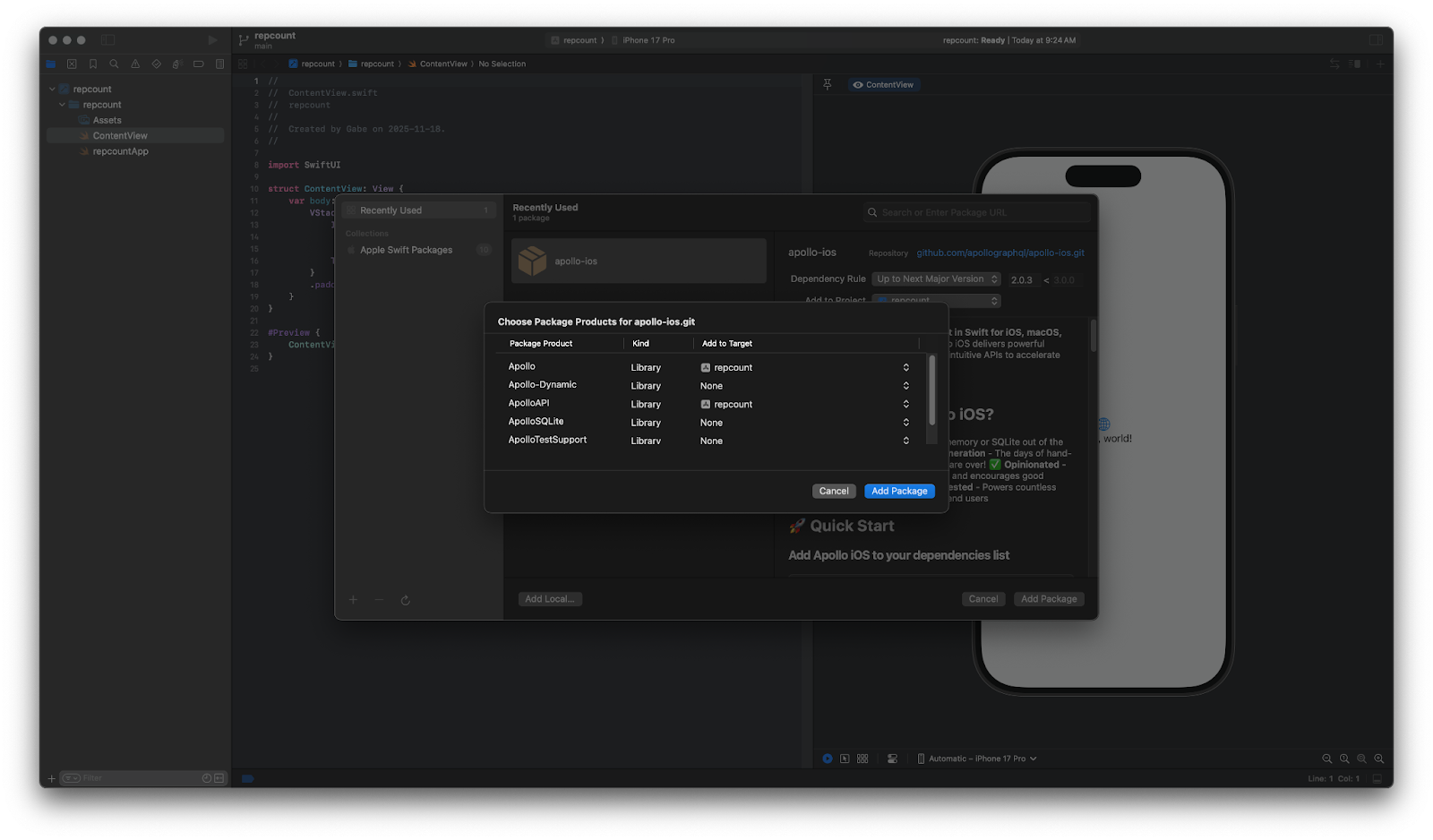Select ContentView file in navigator
The height and width of the screenshot is (840, 1433).
pos(135,135)
